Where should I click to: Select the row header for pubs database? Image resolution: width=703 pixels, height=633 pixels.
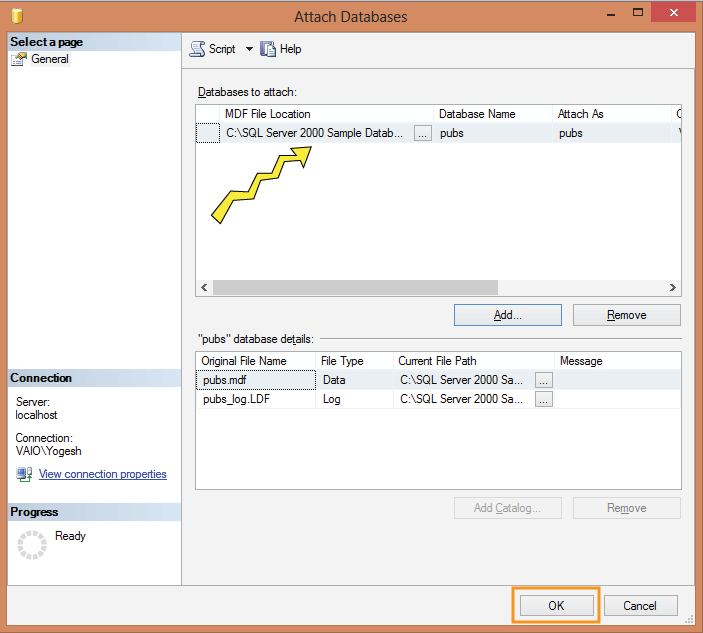(207, 133)
